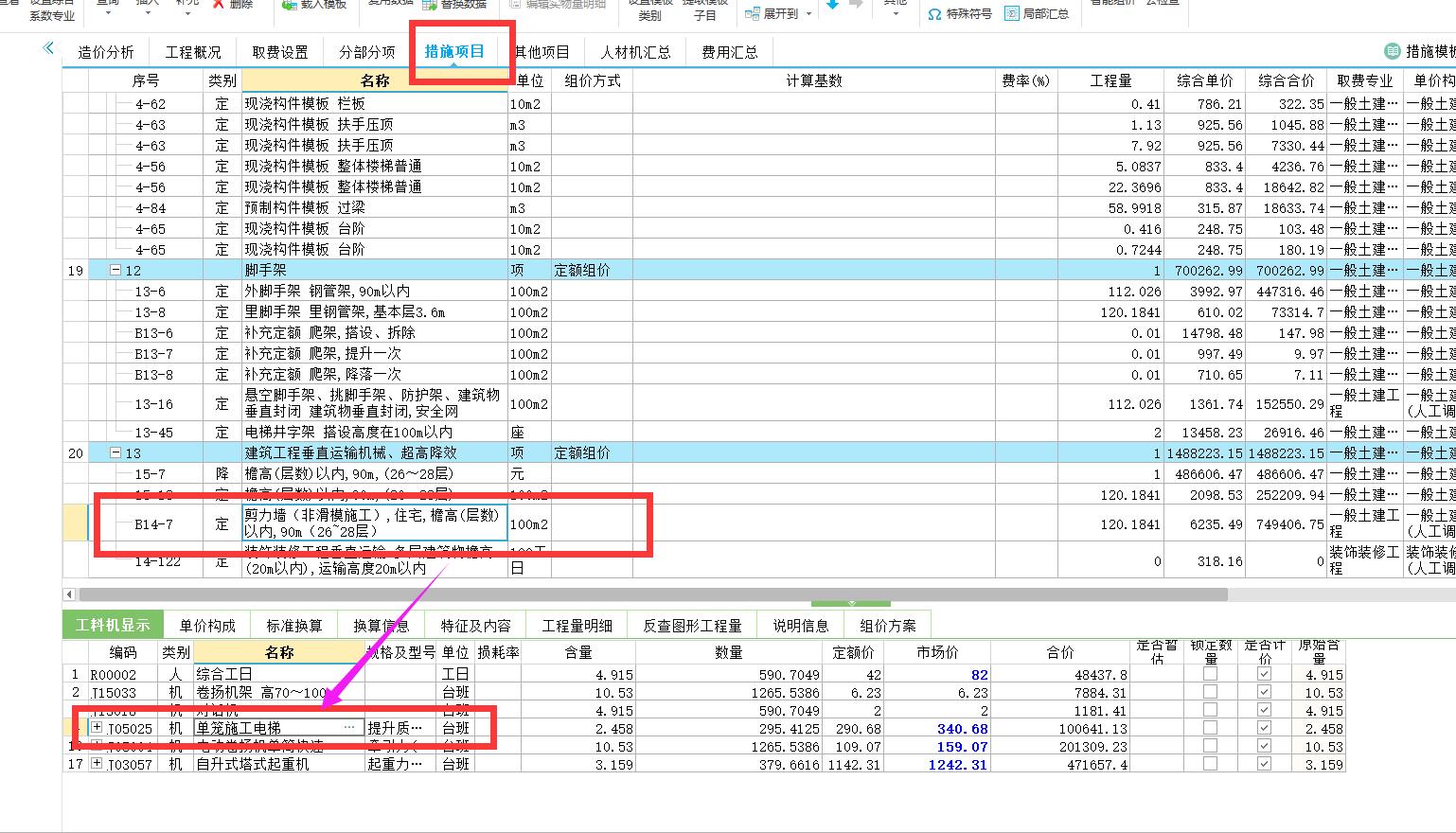This screenshot has width=1456, height=833.
Task: Toggle 是否计价 checkbox for 综合工日
Action: click(x=1264, y=674)
